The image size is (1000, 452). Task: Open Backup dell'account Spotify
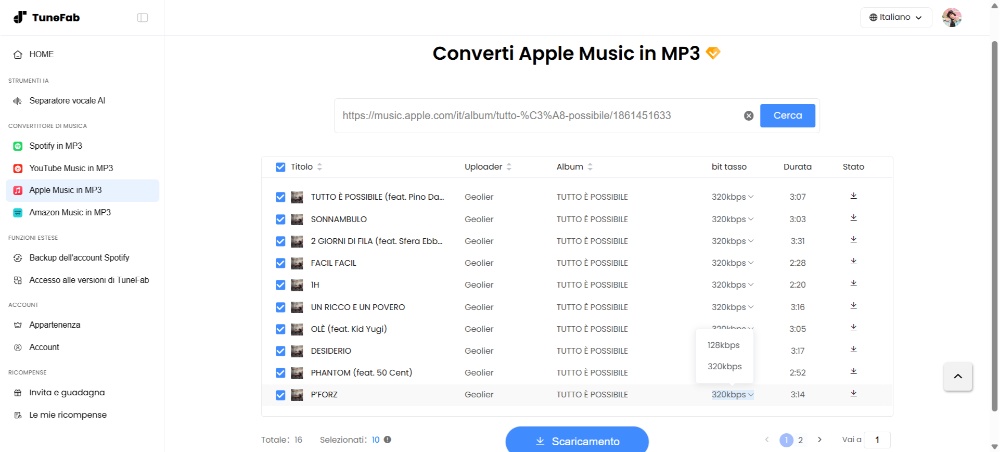(x=82, y=258)
